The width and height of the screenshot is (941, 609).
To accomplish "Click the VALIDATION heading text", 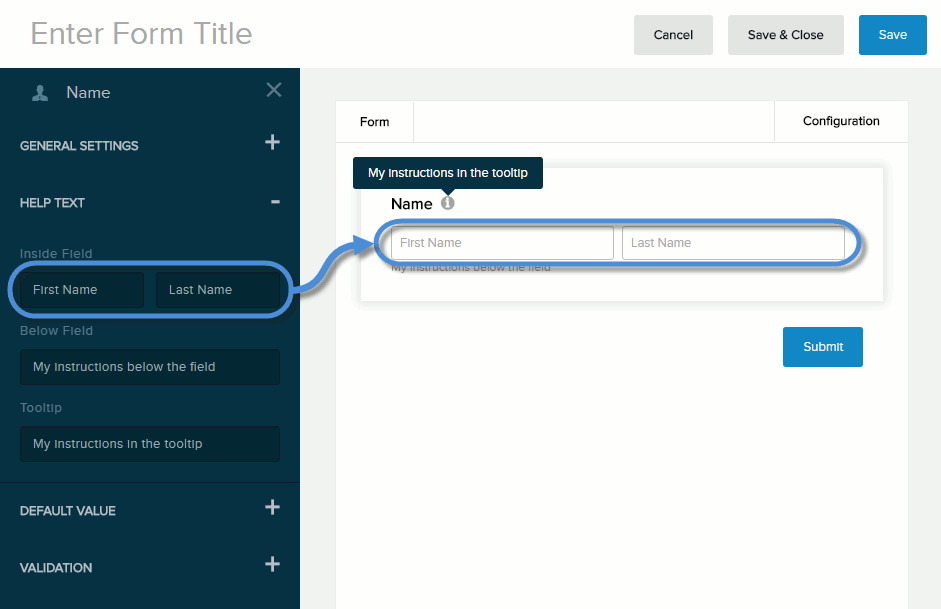I will coord(56,568).
